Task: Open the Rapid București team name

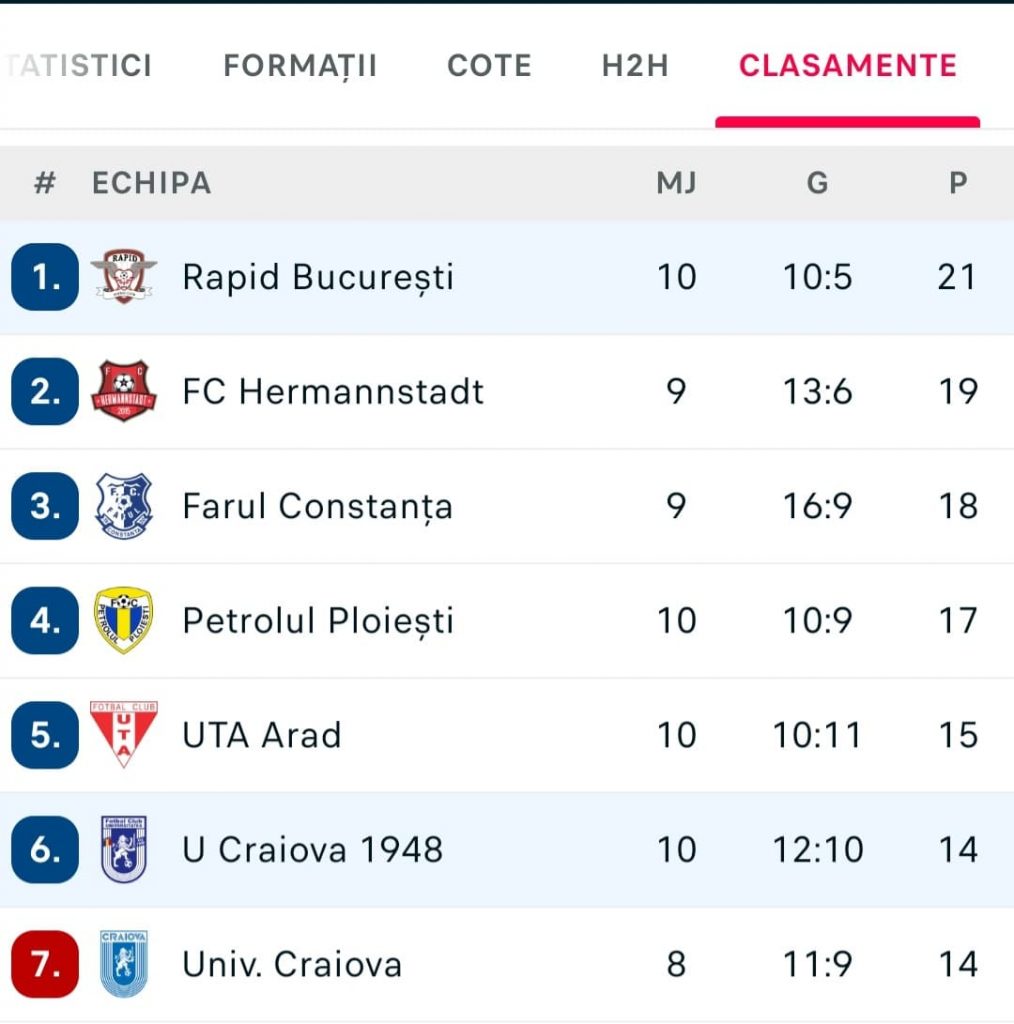Action: 318,277
